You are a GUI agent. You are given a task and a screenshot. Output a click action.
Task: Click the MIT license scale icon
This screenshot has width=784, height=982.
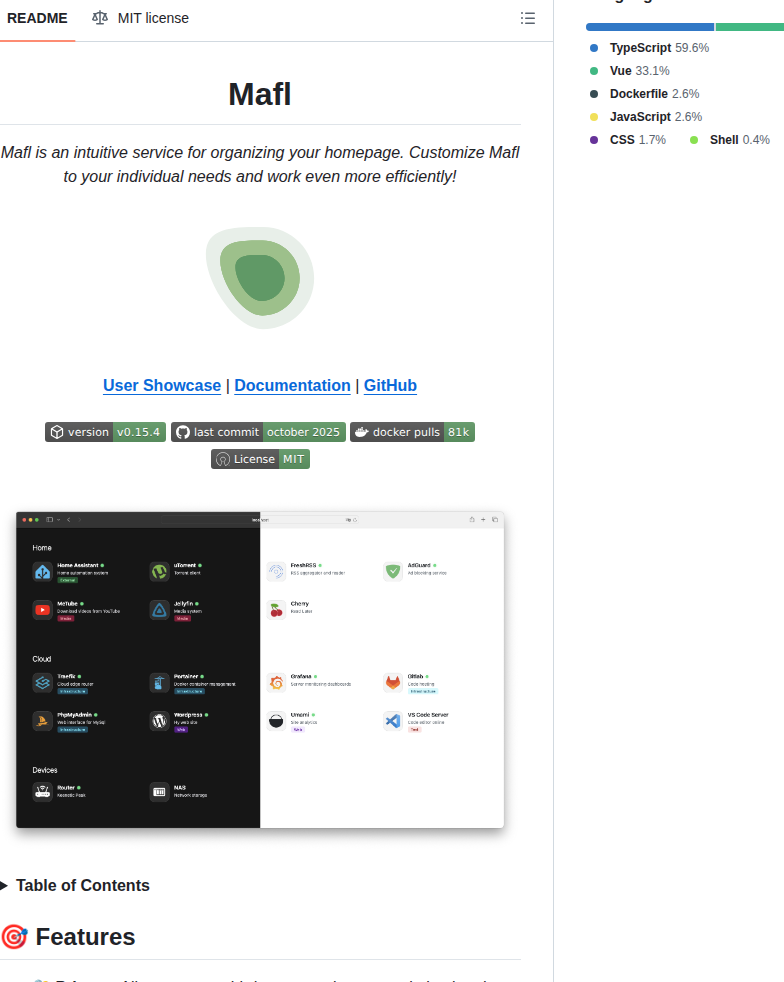click(100, 18)
